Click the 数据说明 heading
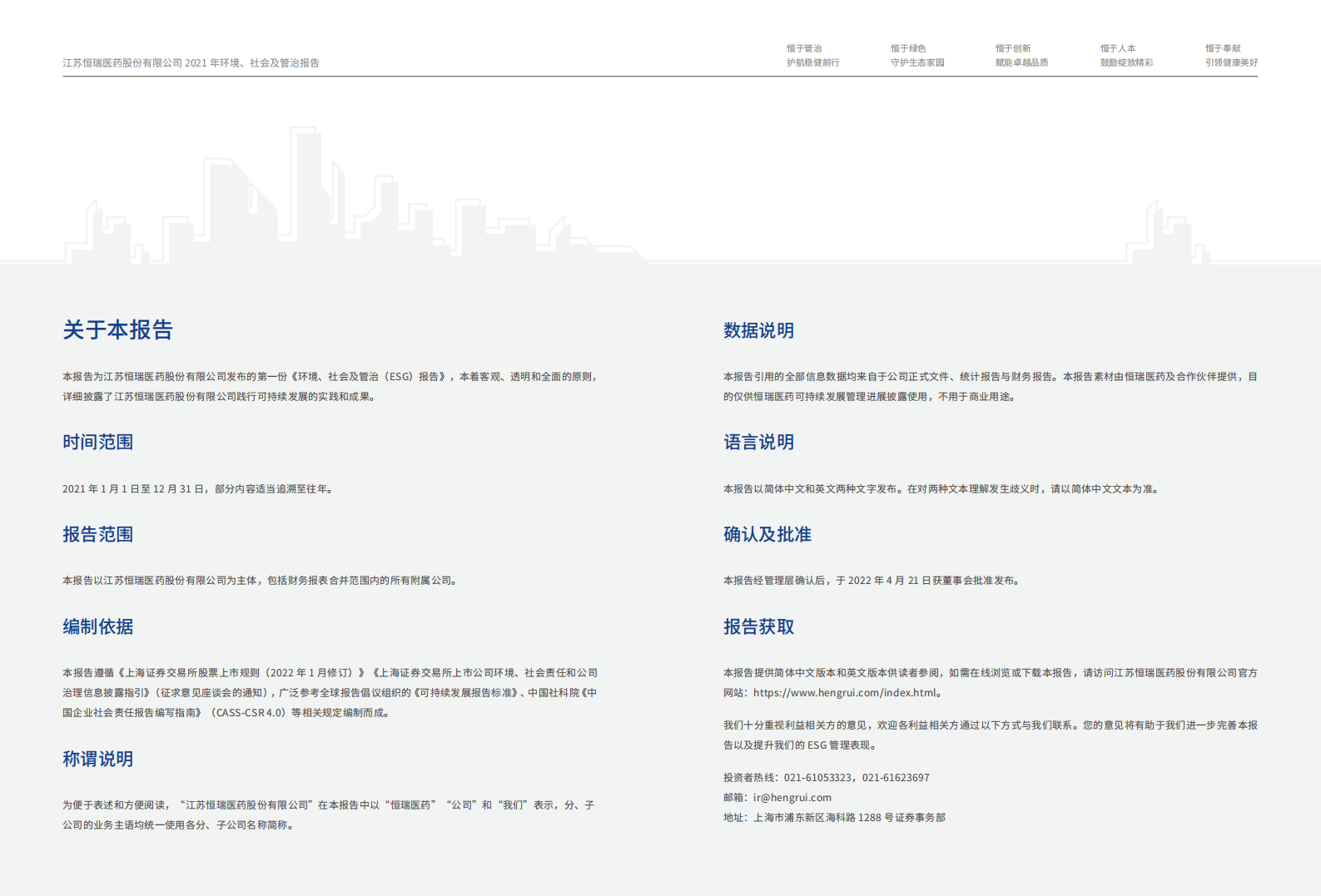The image size is (1321, 896). coord(759,330)
